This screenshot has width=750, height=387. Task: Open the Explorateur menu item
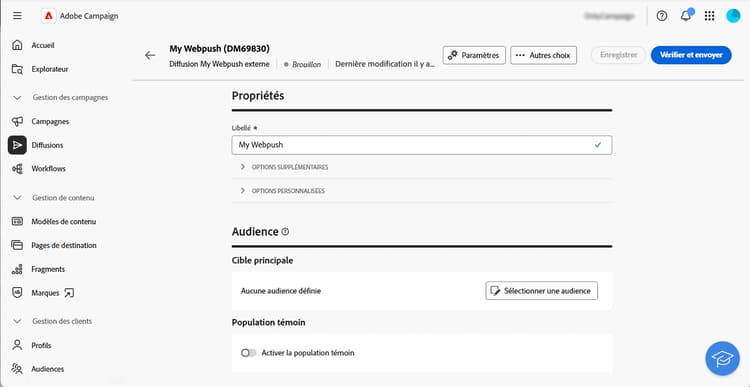point(50,69)
